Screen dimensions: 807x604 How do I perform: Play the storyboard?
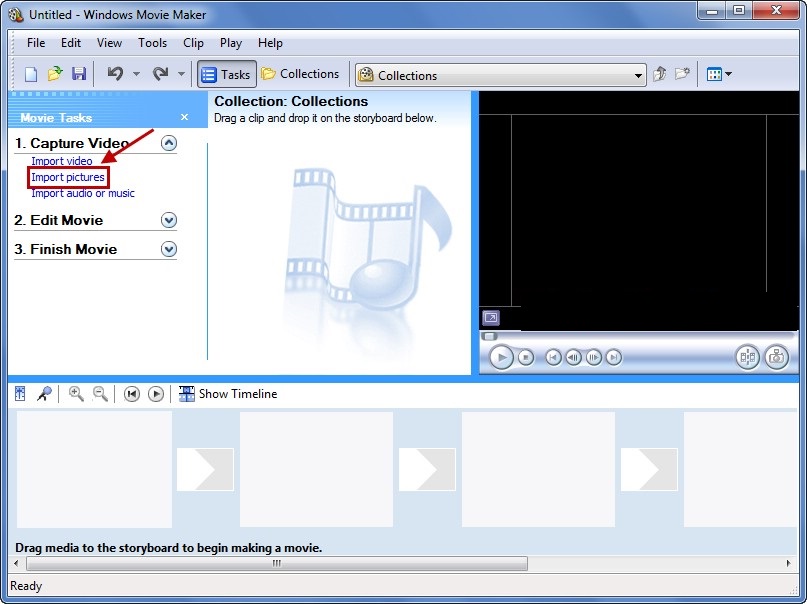pos(155,394)
